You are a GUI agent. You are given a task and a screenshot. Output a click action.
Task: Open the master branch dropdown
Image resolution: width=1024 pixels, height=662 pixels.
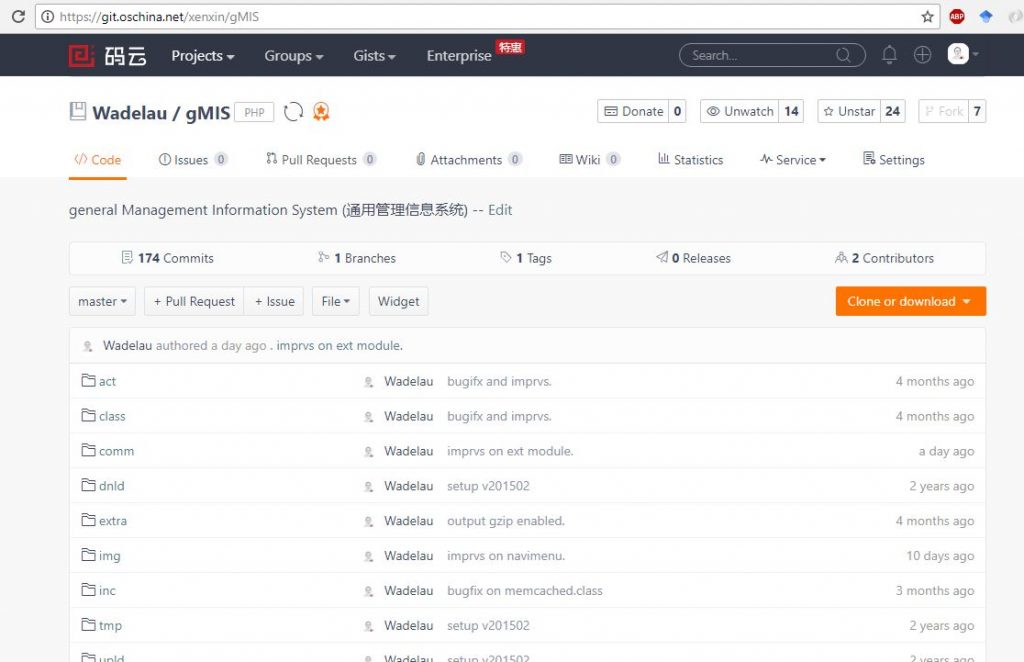click(x=103, y=301)
